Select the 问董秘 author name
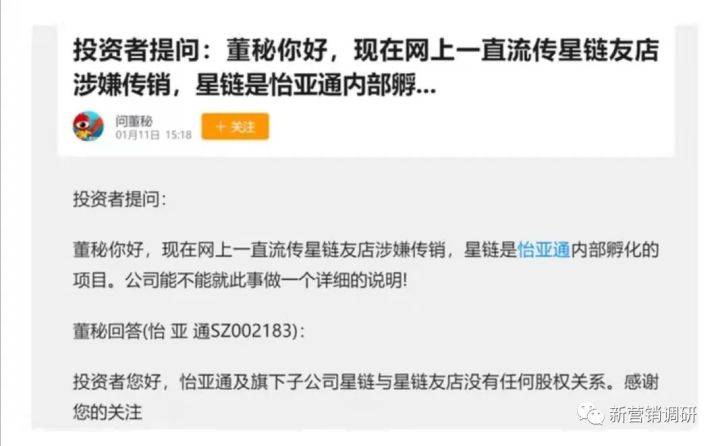720x446 pixels. point(134,120)
